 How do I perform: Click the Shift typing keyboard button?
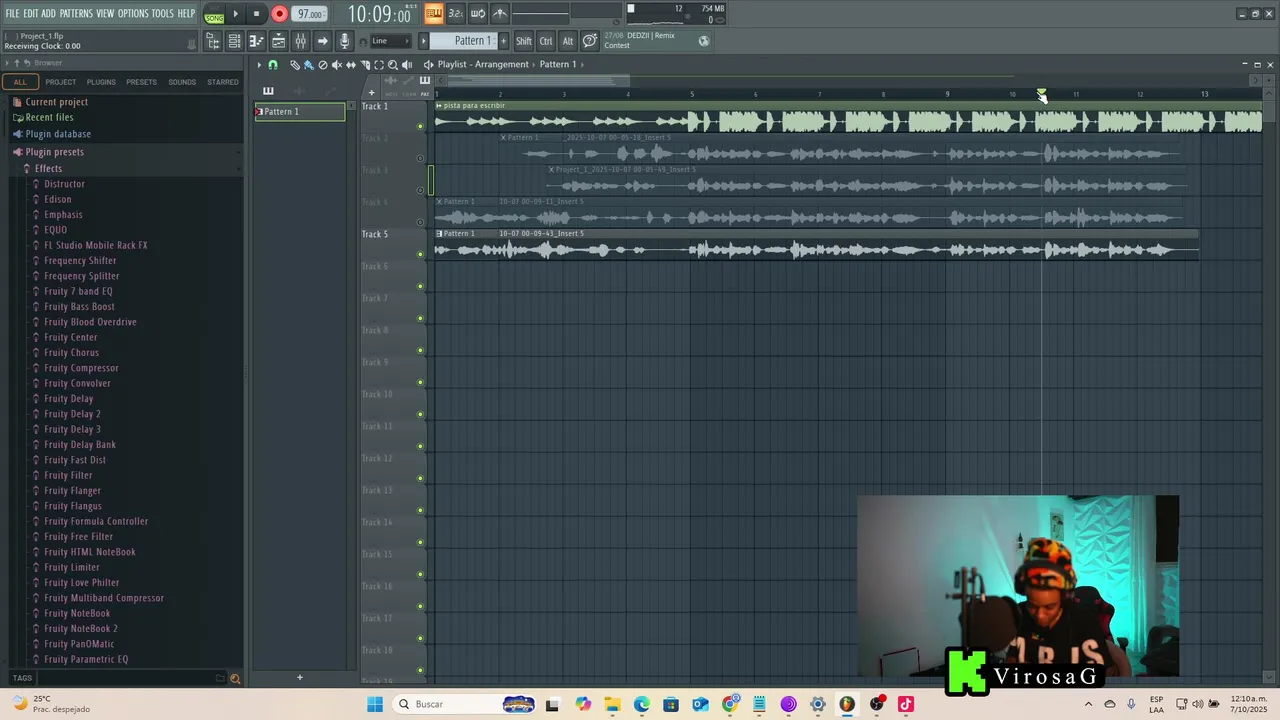524,41
